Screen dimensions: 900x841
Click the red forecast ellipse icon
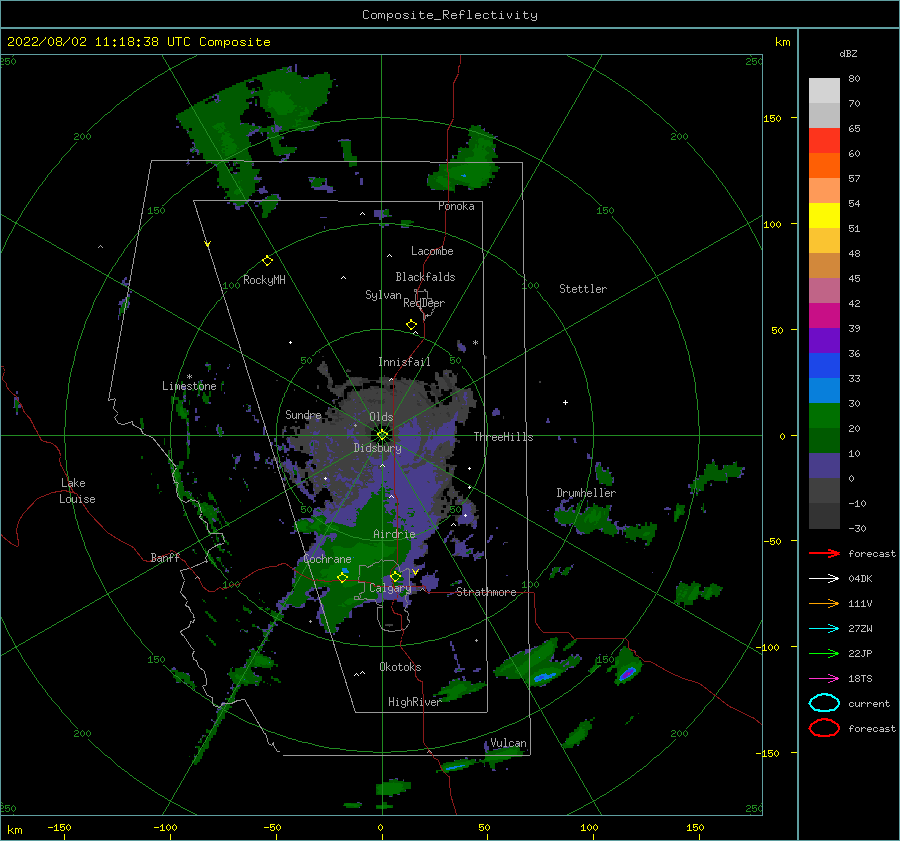pos(824,728)
